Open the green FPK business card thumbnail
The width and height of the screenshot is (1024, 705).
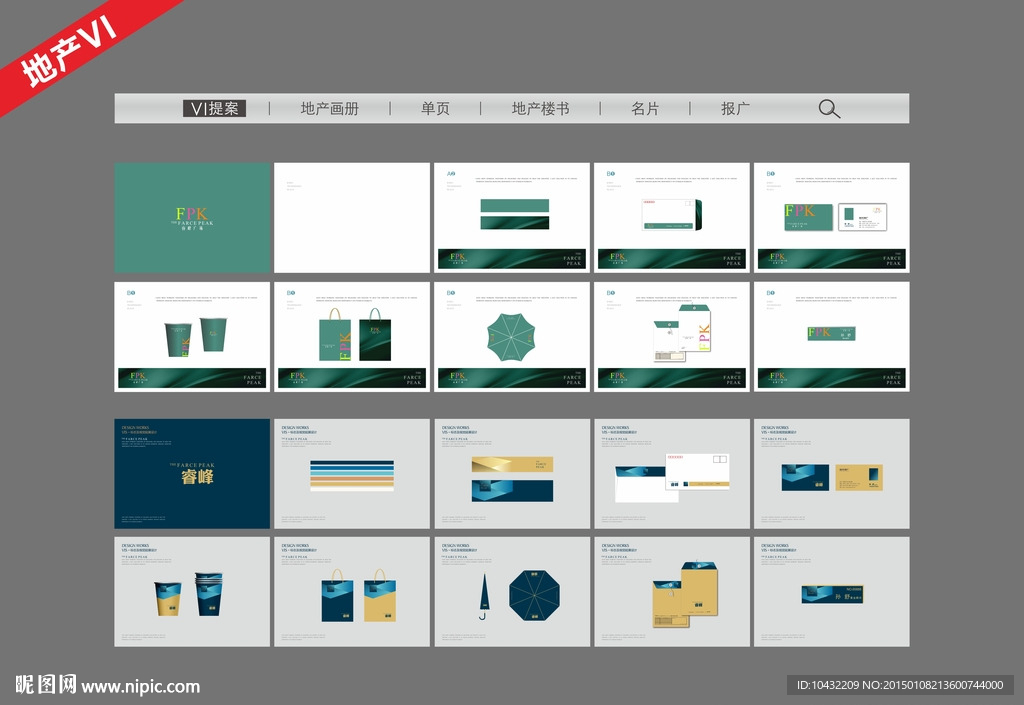point(832,217)
